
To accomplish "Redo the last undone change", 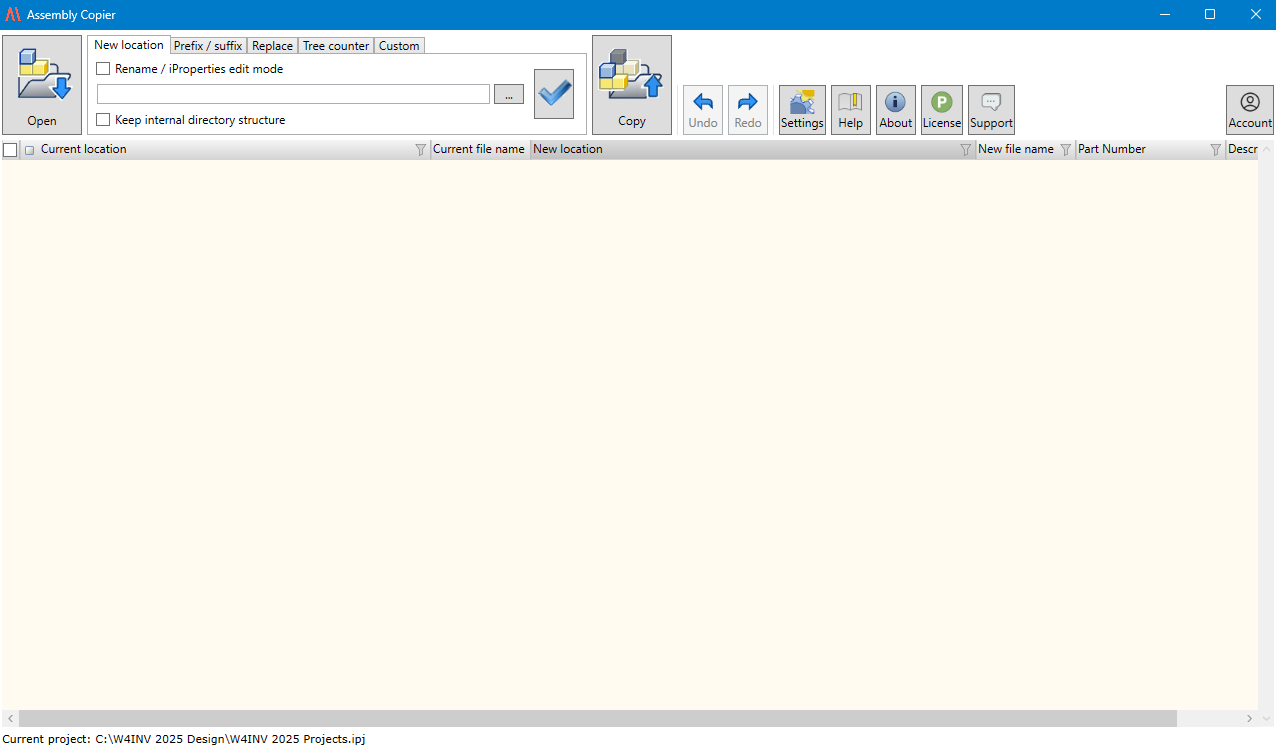I will pyautogui.click(x=748, y=110).
